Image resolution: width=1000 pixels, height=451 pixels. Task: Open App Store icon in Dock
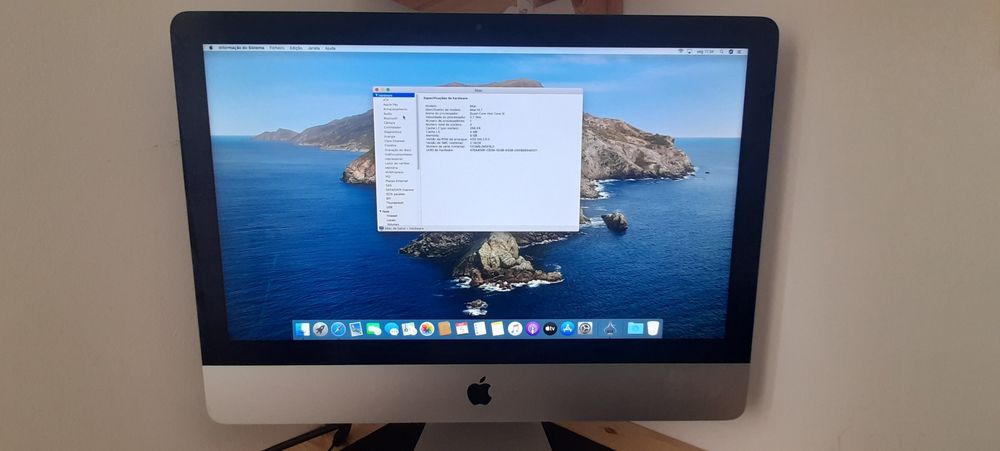tap(568, 329)
